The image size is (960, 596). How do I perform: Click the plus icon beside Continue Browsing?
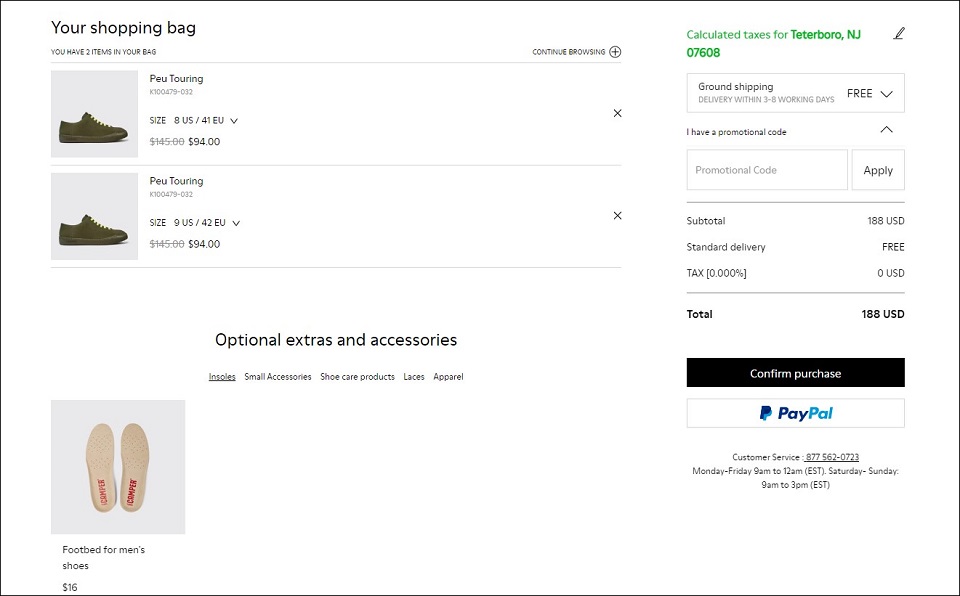(x=615, y=52)
